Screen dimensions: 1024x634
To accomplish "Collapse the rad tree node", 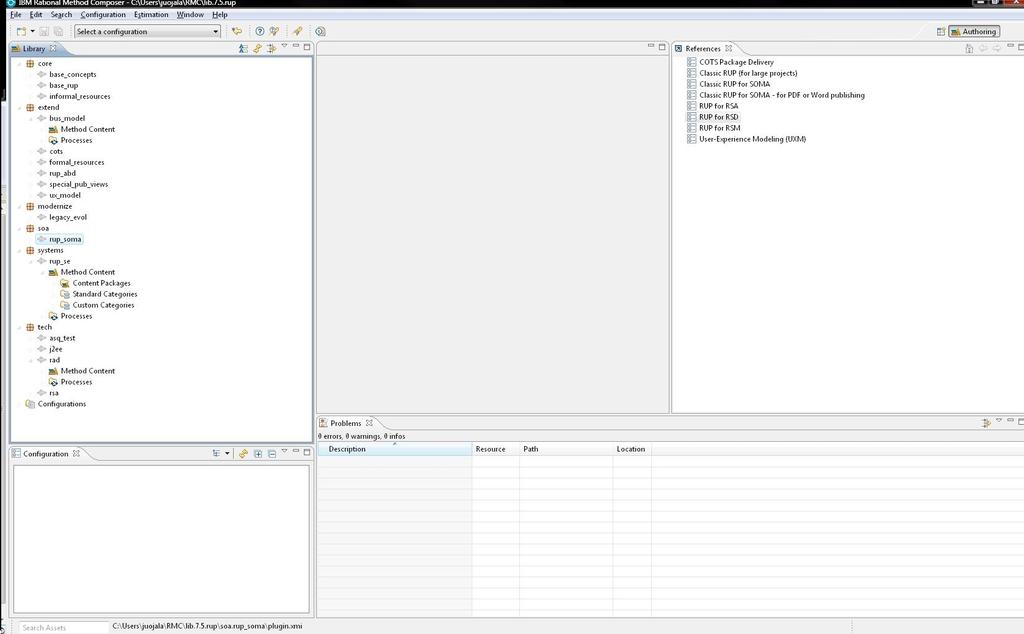I will tap(31, 360).
